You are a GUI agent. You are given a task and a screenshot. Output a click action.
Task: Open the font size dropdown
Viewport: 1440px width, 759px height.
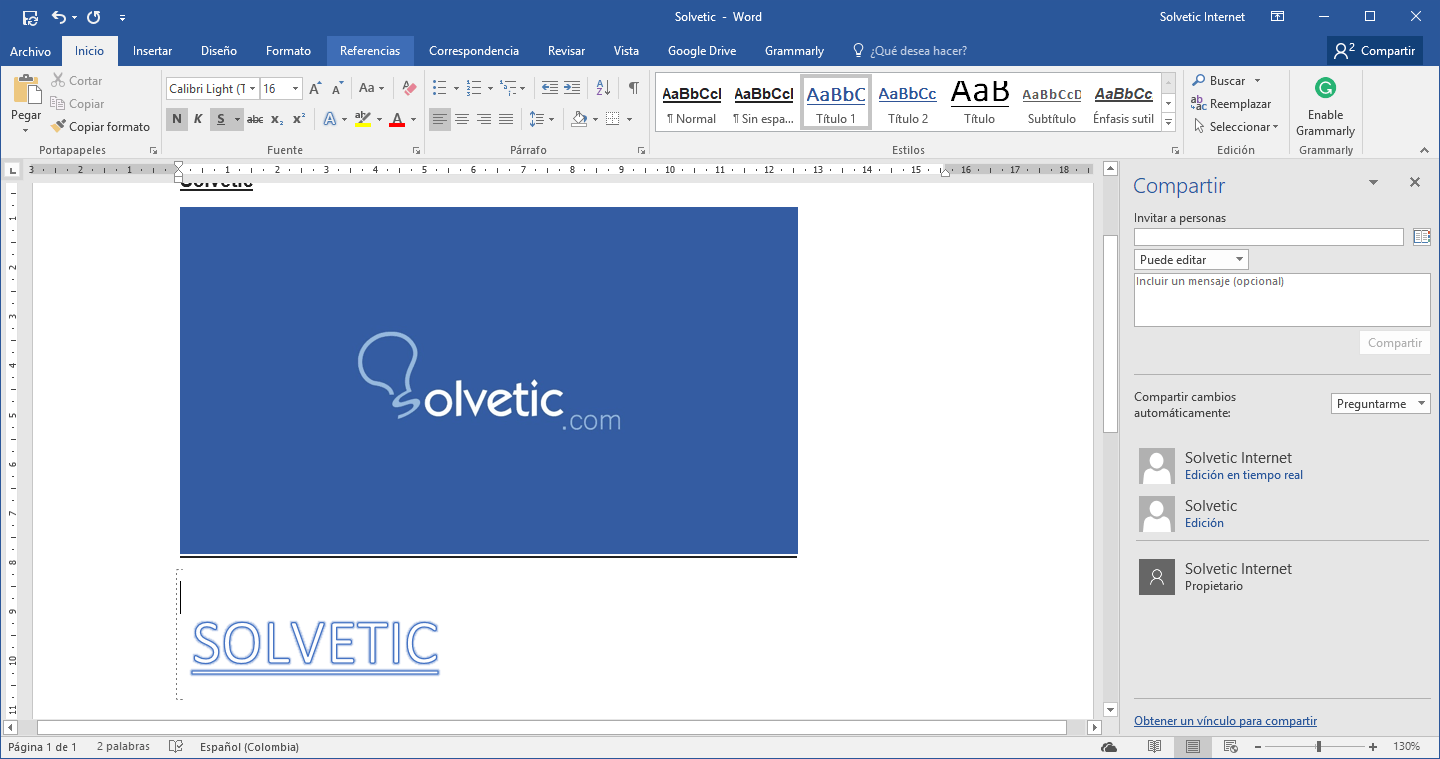[295, 89]
